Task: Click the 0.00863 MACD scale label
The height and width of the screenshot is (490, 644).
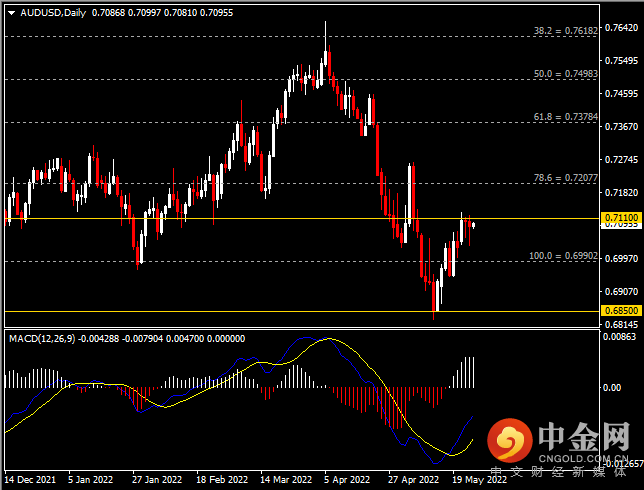Action: coord(619,337)
